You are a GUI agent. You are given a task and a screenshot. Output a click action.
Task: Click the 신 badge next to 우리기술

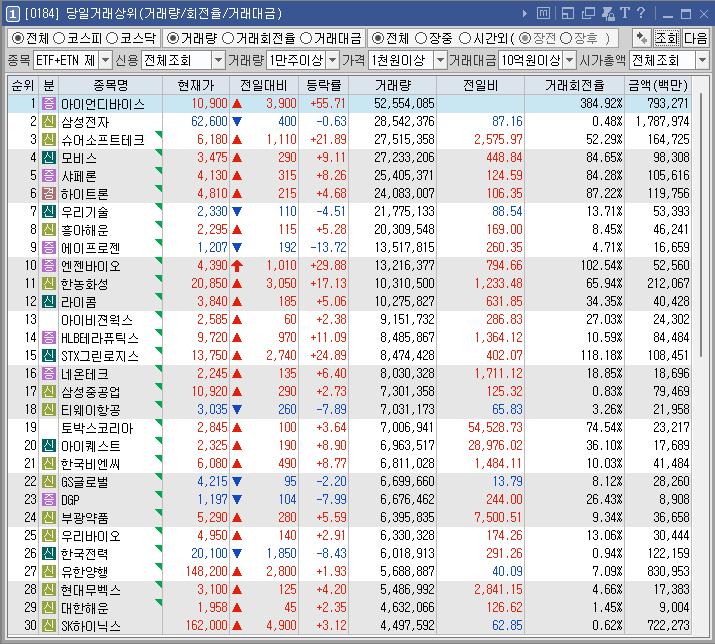[x=49, y=212]
